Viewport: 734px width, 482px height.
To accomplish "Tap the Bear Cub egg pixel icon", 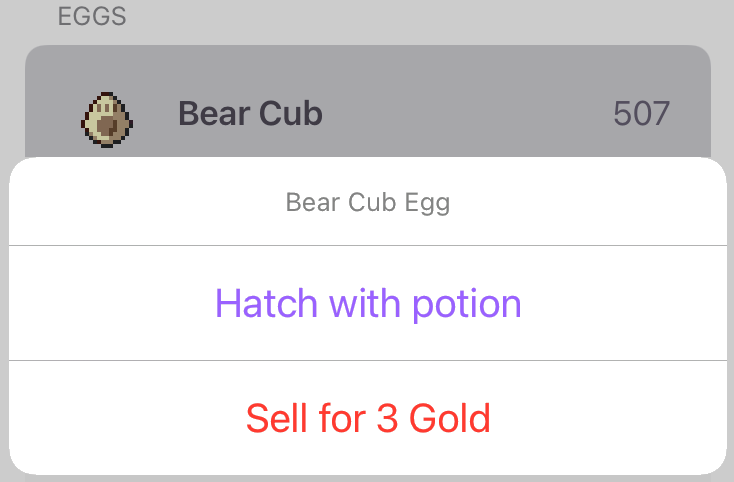I will [x=106, y=119].
